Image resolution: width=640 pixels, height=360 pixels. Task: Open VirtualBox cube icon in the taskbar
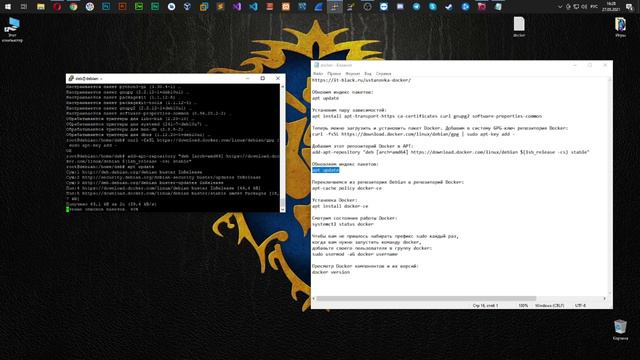[x=188, y=7]
